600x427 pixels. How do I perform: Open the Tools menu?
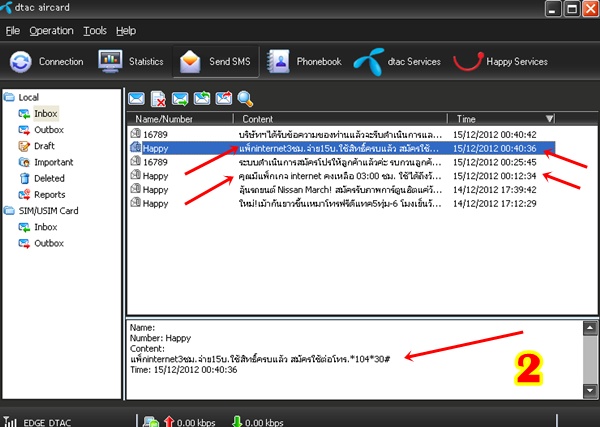point(95,31)
